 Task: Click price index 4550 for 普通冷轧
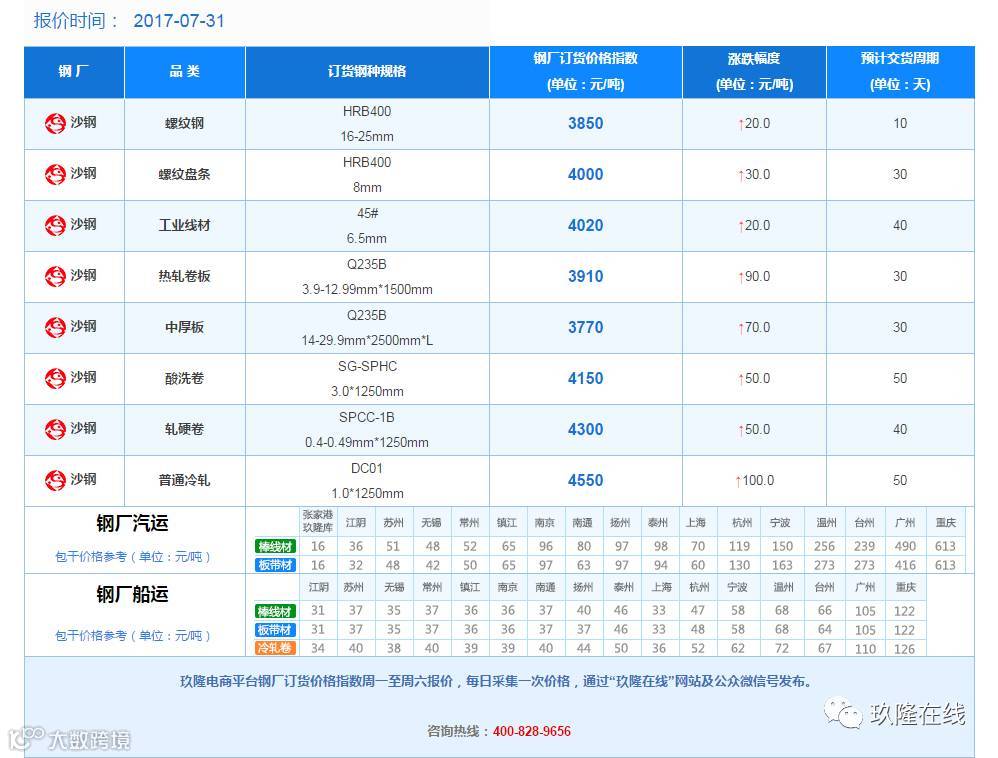(586, 480)
